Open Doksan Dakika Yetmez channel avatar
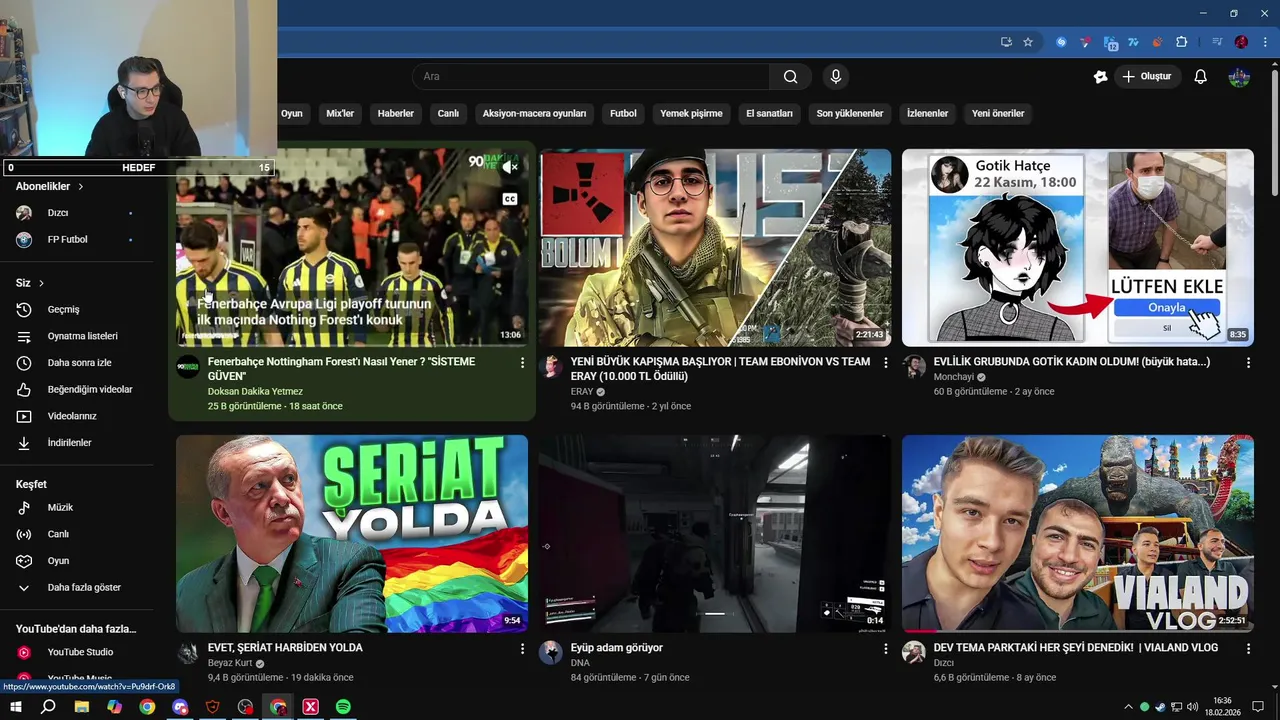1280x720 pixels. pyautogui.click(x=188, y=367)
